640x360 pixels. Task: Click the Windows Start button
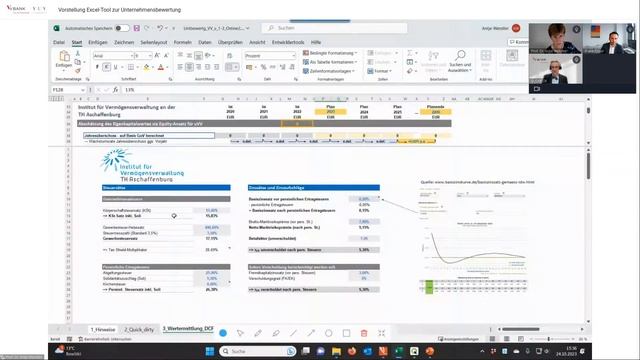(x=210, y=351)
